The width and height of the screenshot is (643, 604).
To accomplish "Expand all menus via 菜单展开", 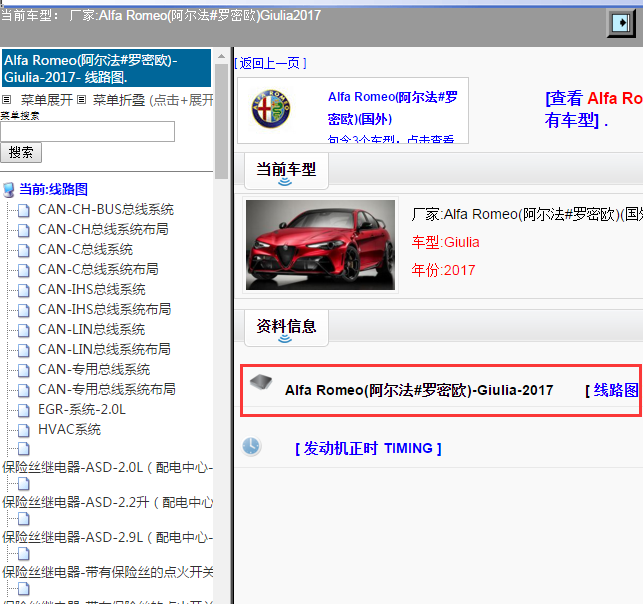I will coord(47,100).
